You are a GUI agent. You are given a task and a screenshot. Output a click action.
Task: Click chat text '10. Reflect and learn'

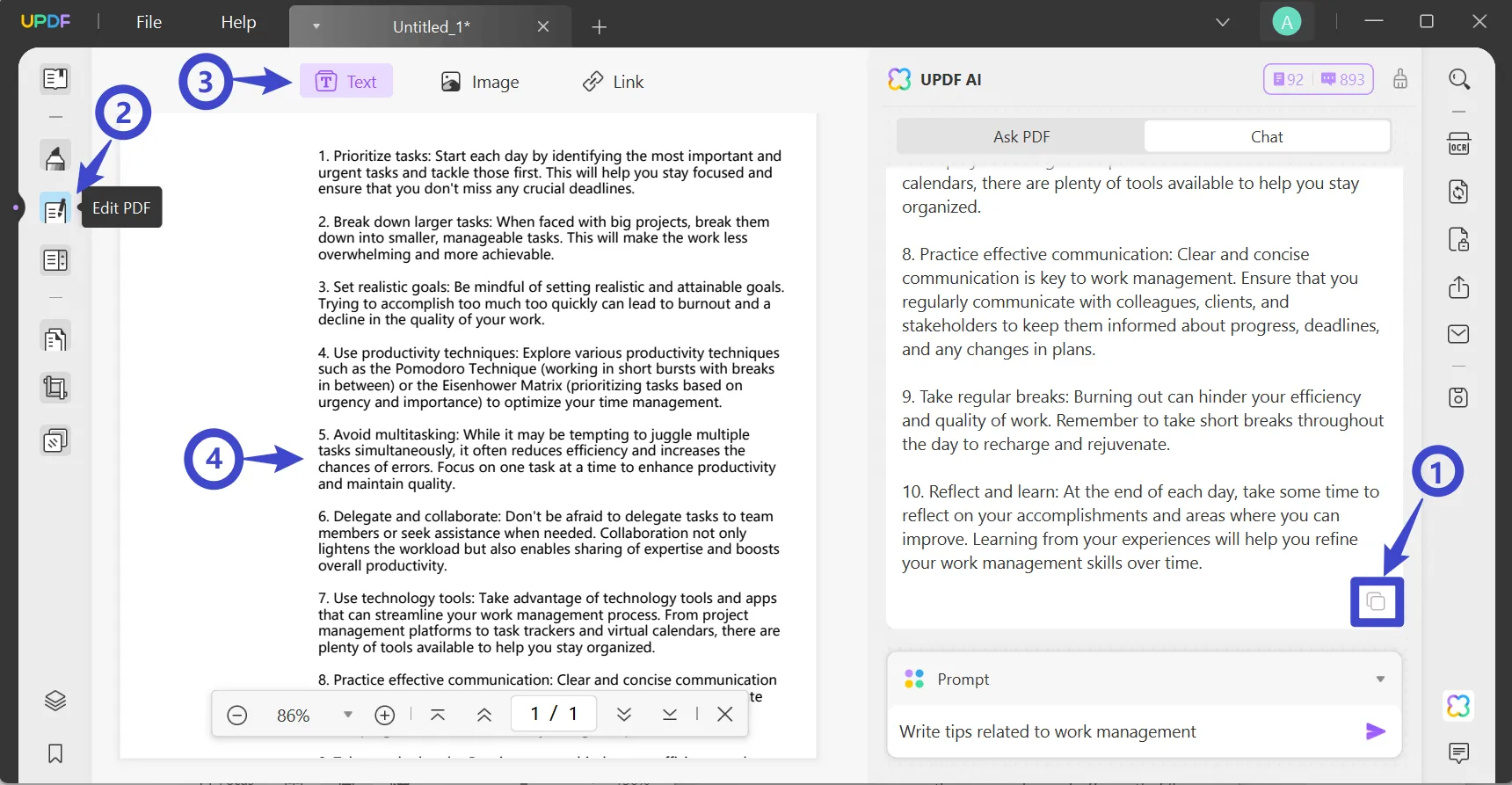click(1140, 527)
